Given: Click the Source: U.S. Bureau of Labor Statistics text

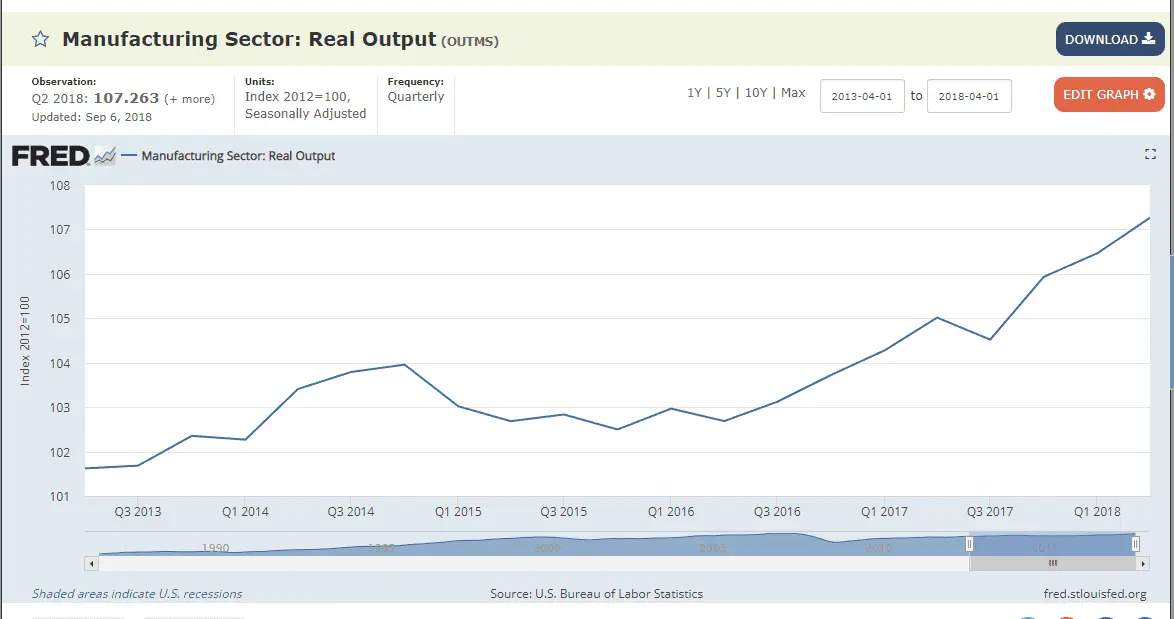Looking at the screenshot, I should pyautogui.click(x=596, y=594).
